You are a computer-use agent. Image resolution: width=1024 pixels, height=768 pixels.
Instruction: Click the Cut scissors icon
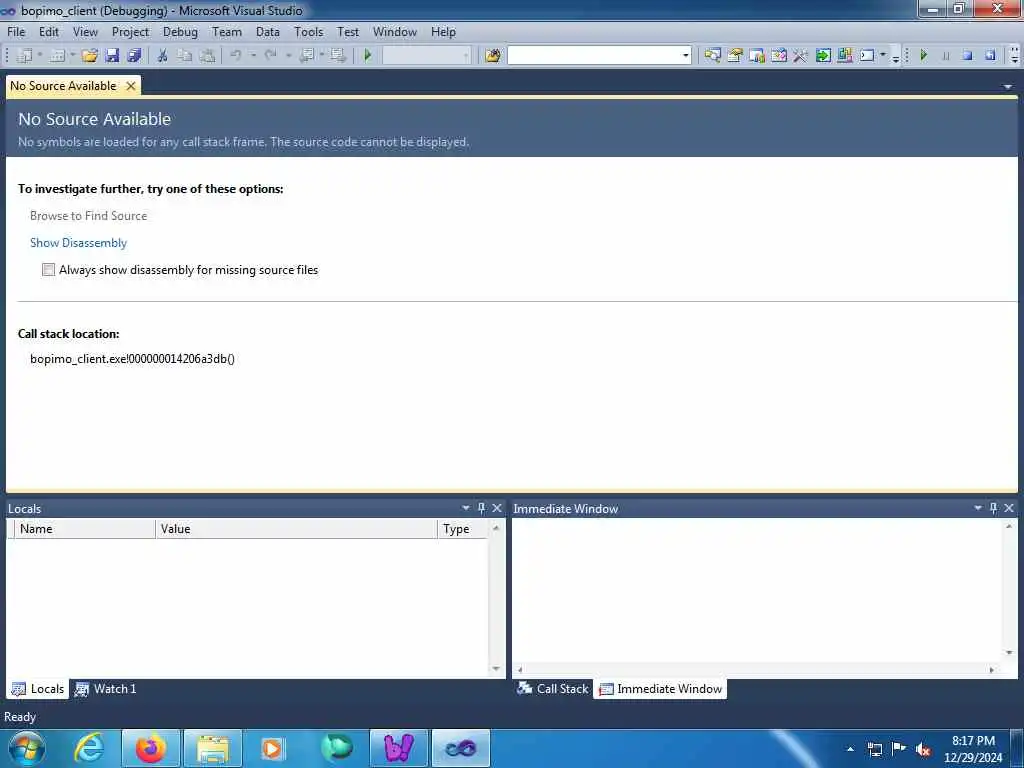pos(162,56)
